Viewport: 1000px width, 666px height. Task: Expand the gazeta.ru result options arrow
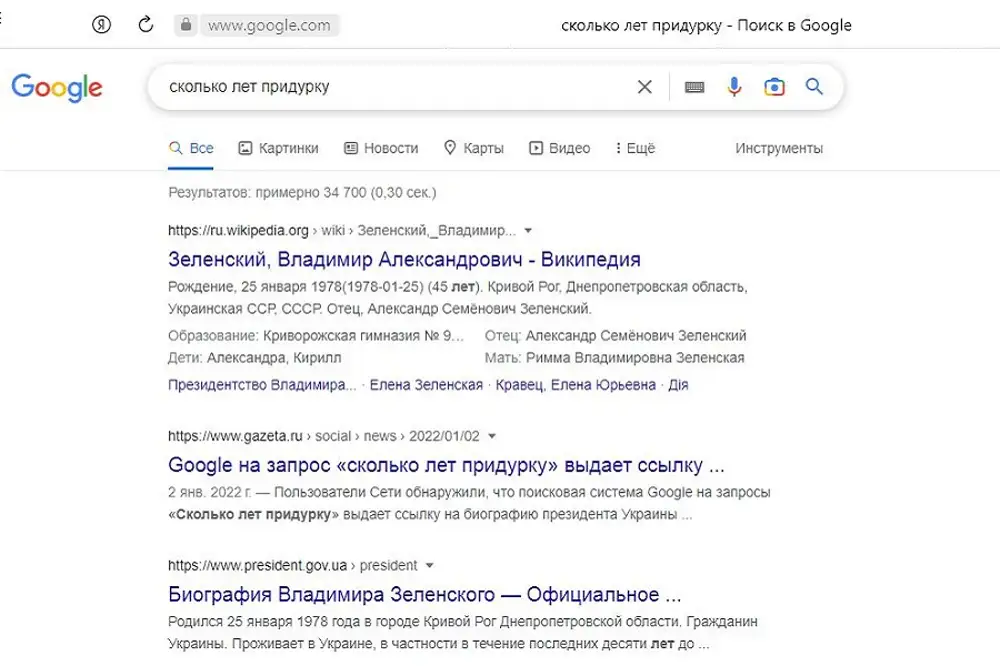click(492, 436)
